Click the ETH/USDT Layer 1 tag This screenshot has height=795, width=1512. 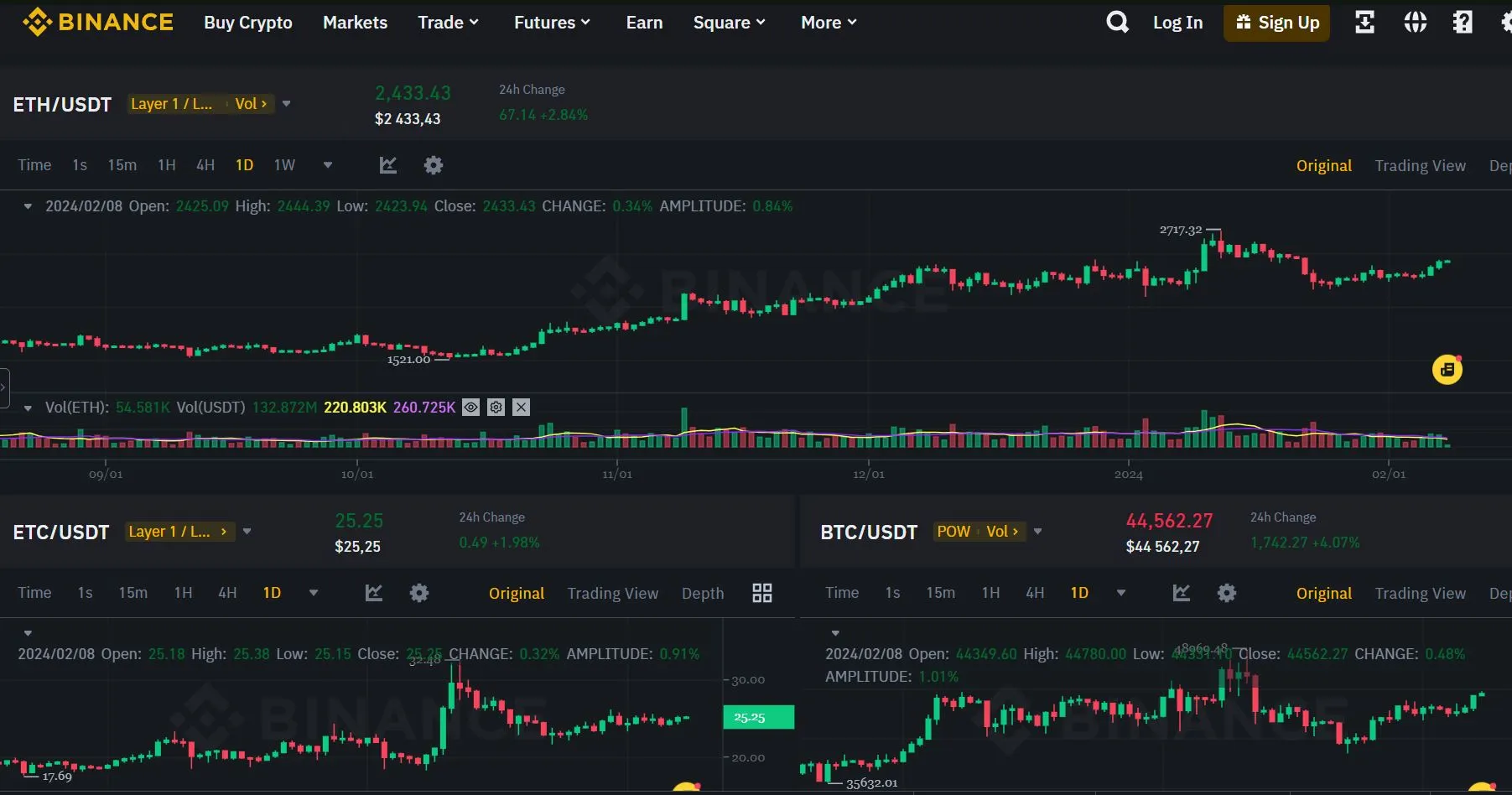(x=172, y=104)
